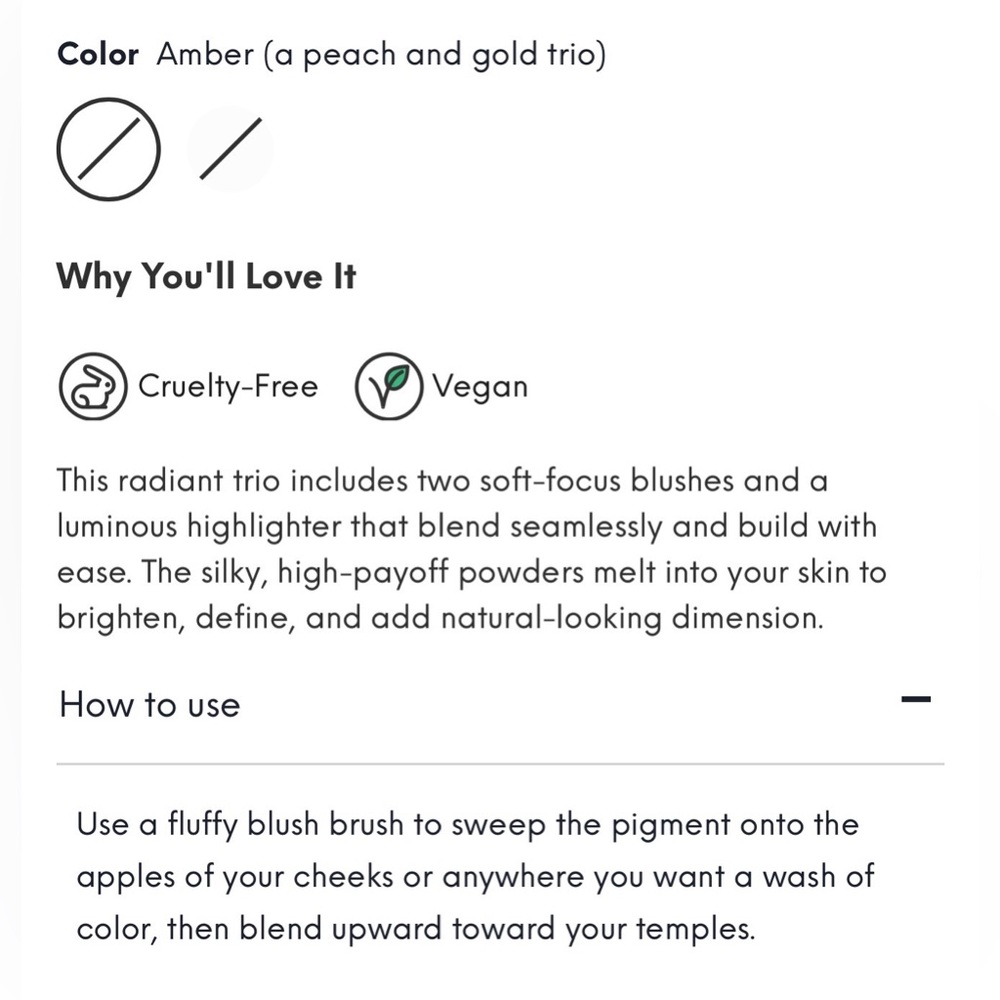This screenshot has height=1000, width=1000.
Task: Click the bold Color label
Action: click(x=98, y=54)
